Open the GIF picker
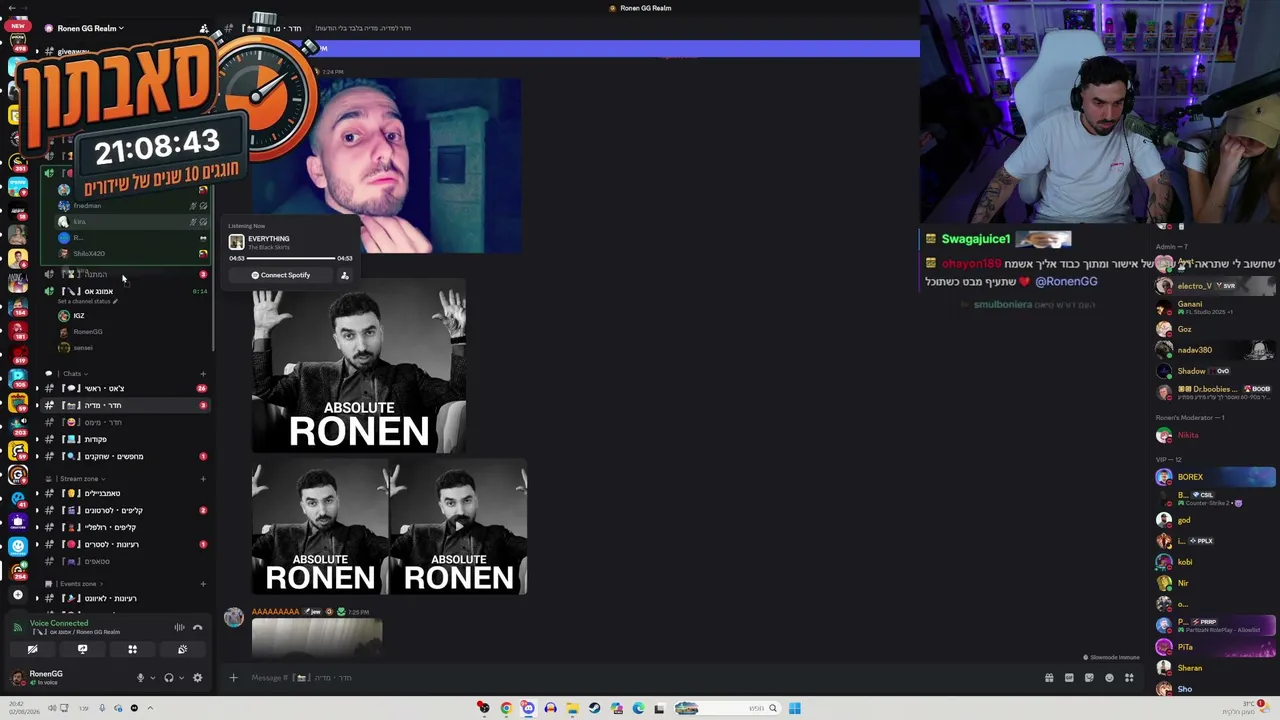The image size is (1280, 720). [1069, 678]
